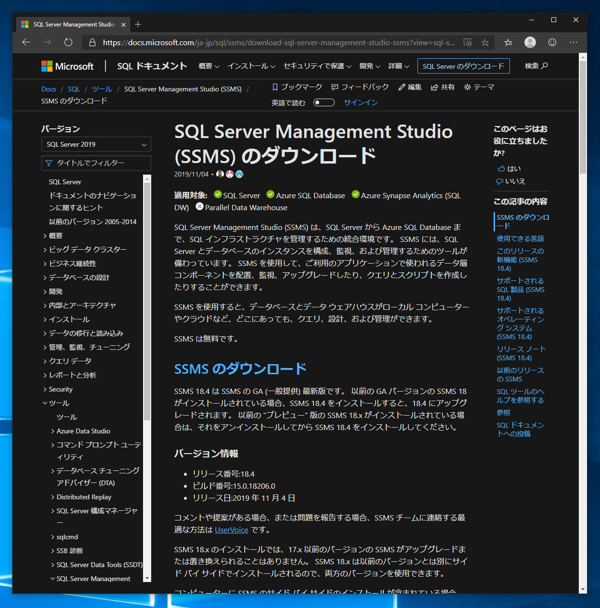Image resolution: width=600 pixels, height=608 pixels.
Task: Open the UserVoice link
Action: pyautogui.click(x=232, y=530)
